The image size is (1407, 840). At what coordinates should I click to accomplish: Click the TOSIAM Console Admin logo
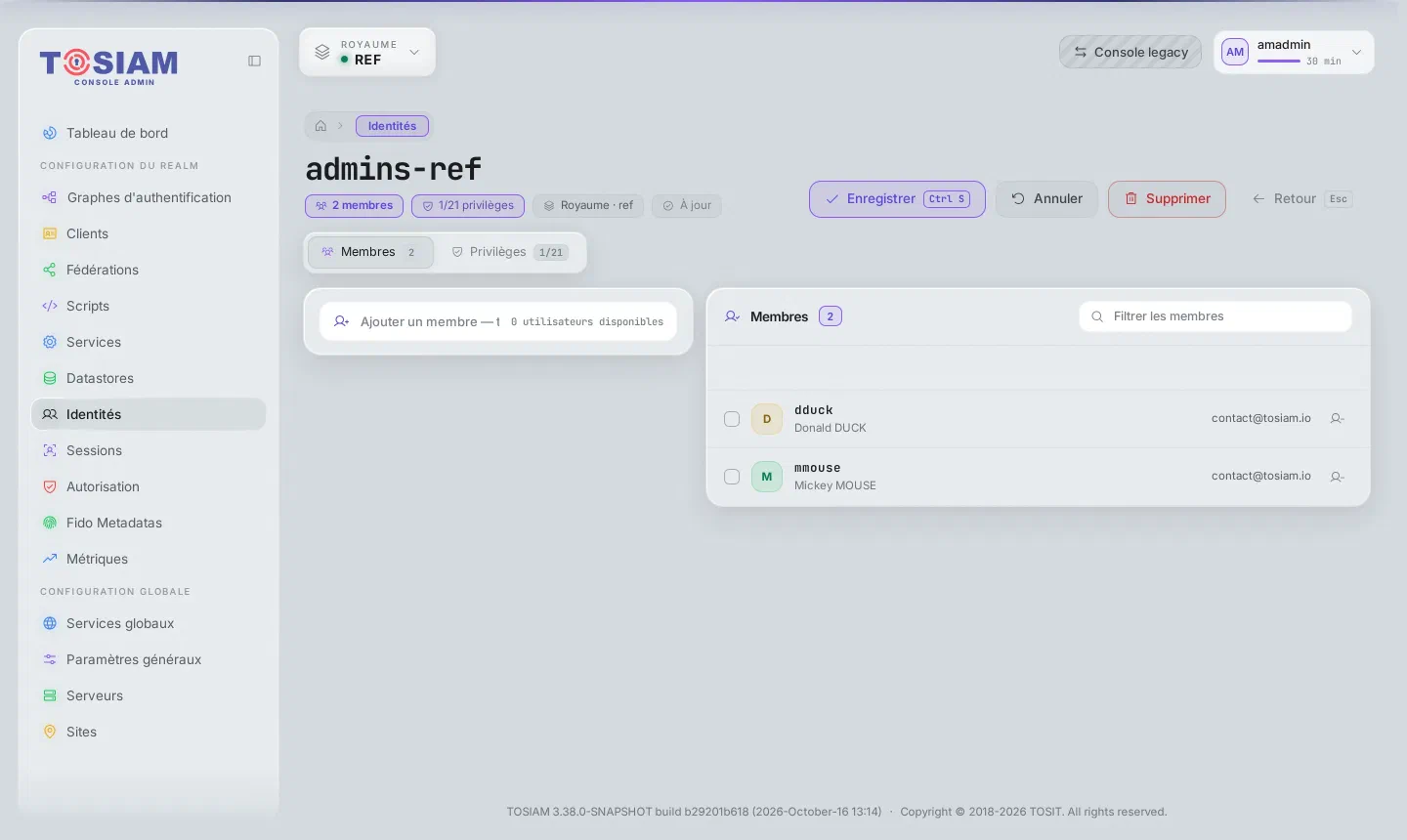108,66
